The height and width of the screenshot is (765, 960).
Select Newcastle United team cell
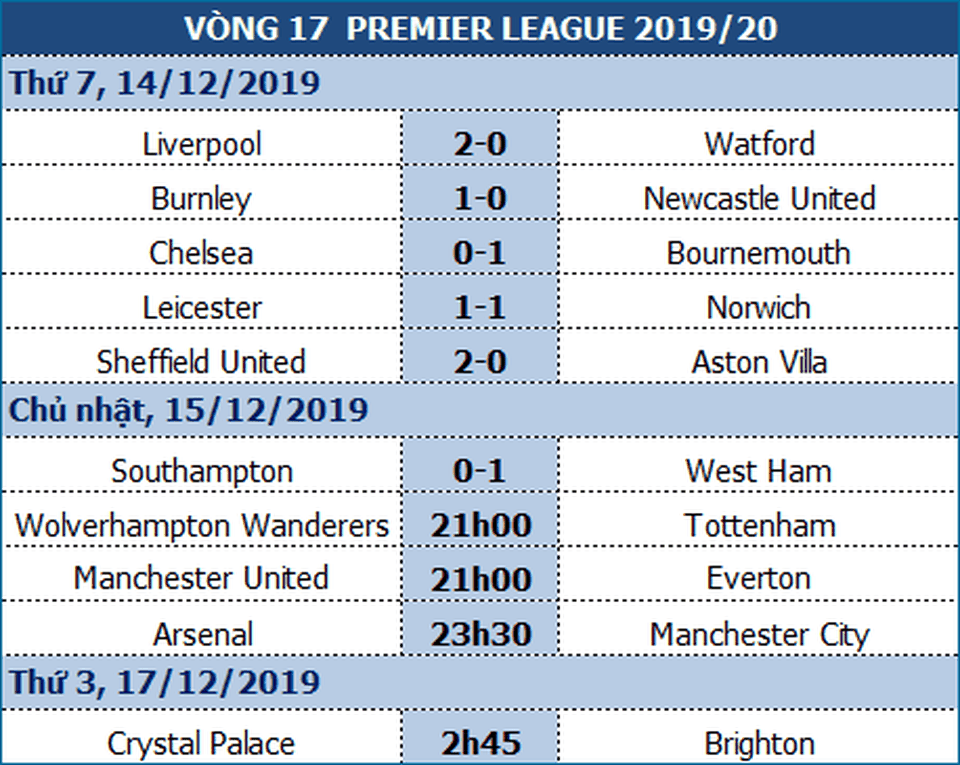[x=759, y=198]
